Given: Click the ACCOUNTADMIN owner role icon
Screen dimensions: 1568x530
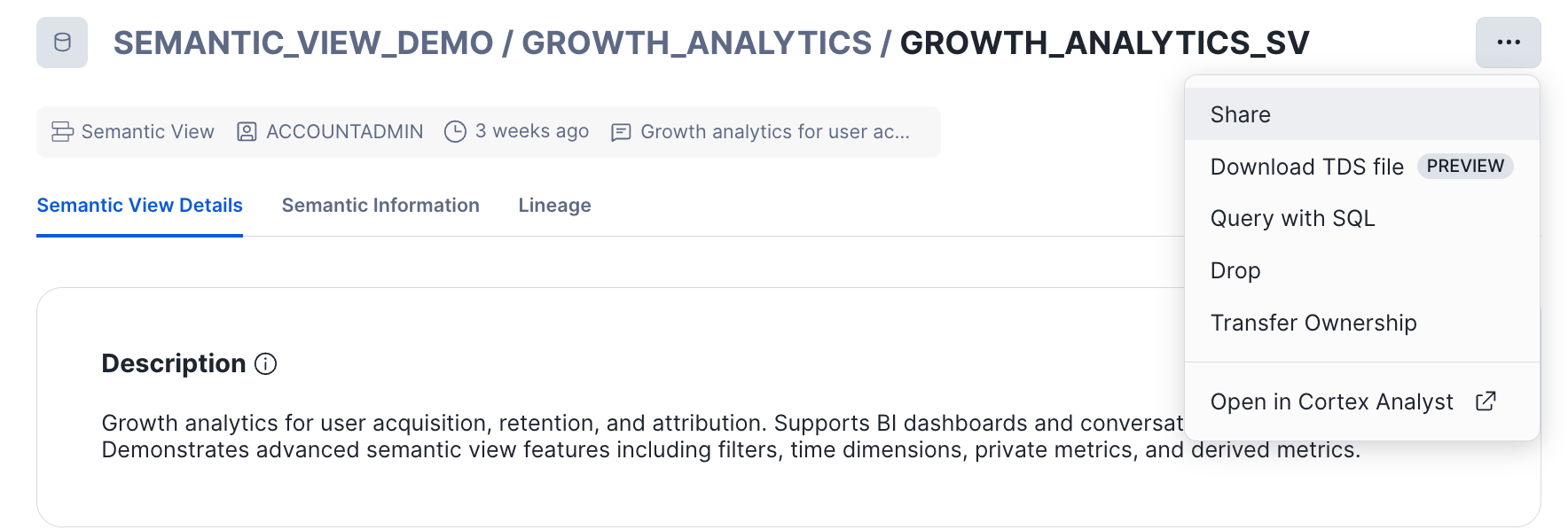Looking at the screenshot, I should tap(247, 132).
